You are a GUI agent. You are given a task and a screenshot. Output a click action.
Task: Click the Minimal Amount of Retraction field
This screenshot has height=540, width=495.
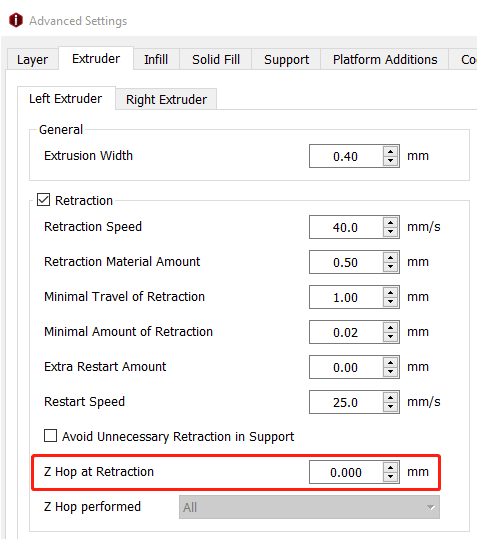346,332
